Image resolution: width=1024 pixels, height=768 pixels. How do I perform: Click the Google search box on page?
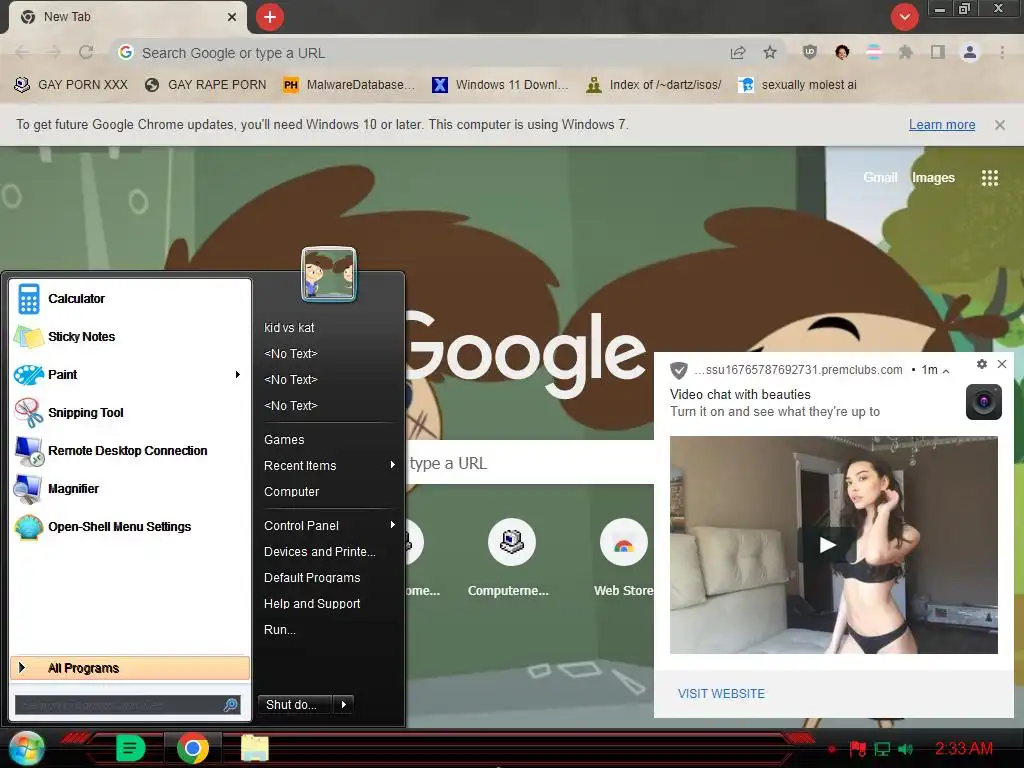click(530, 462)
